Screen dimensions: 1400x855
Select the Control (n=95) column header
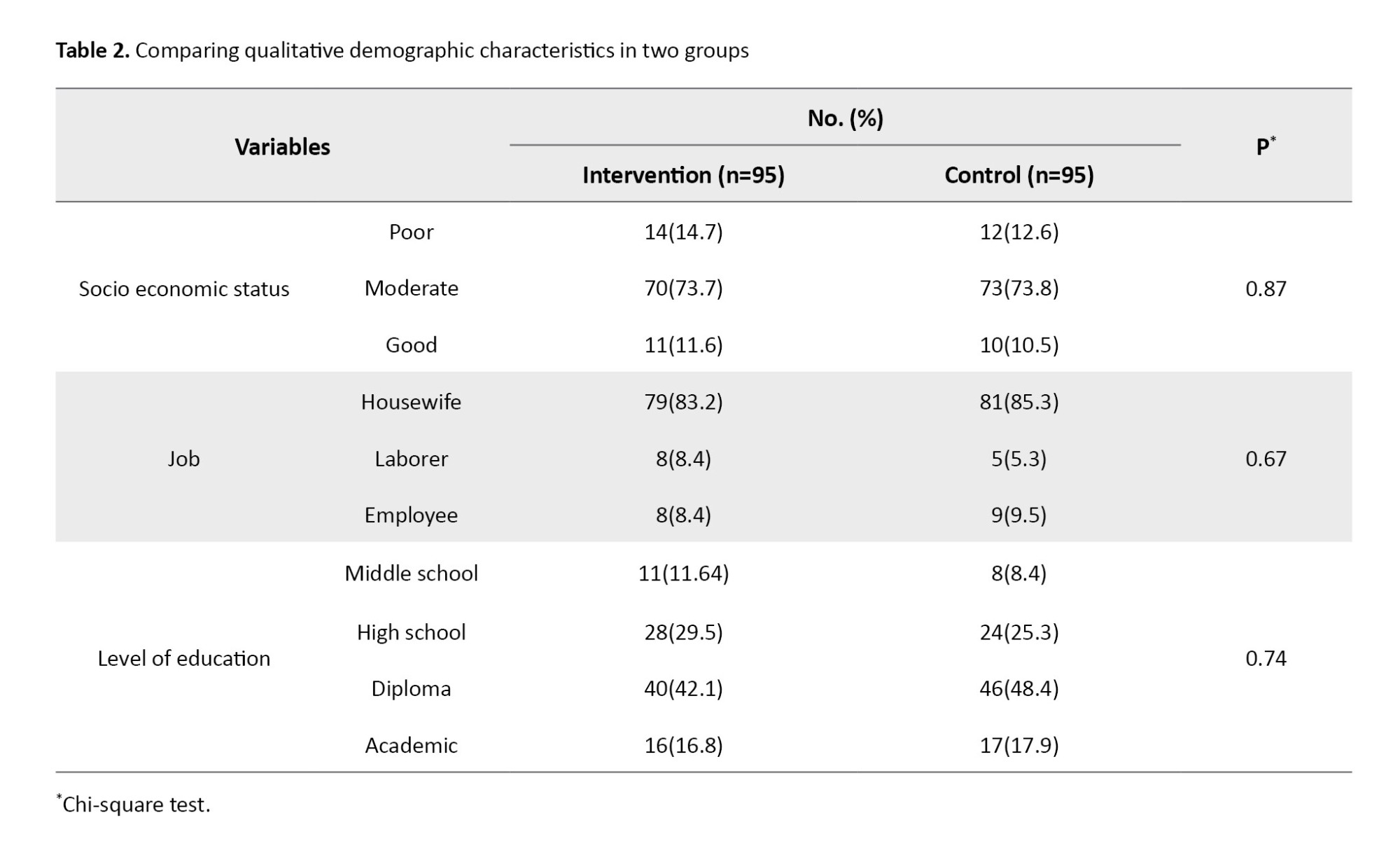pyautogui.click(x=1018, y=174)
